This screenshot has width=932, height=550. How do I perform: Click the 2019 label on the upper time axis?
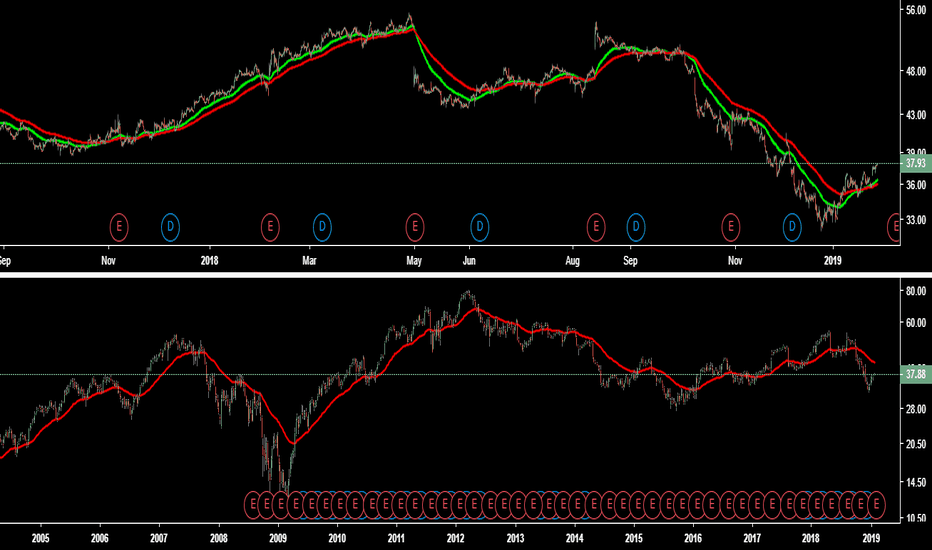(x=833, y=260)
